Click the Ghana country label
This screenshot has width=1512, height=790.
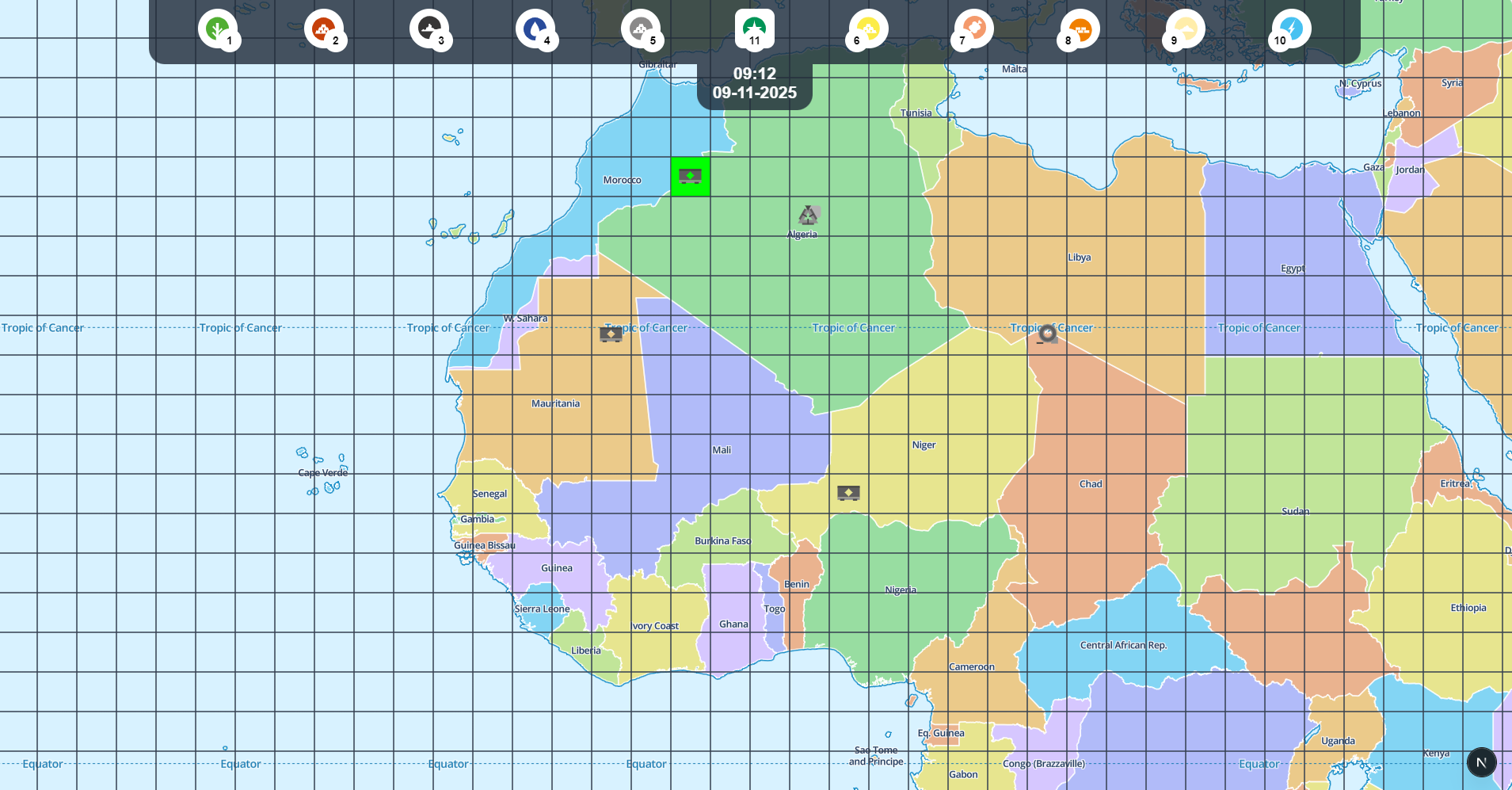[734, 624]
